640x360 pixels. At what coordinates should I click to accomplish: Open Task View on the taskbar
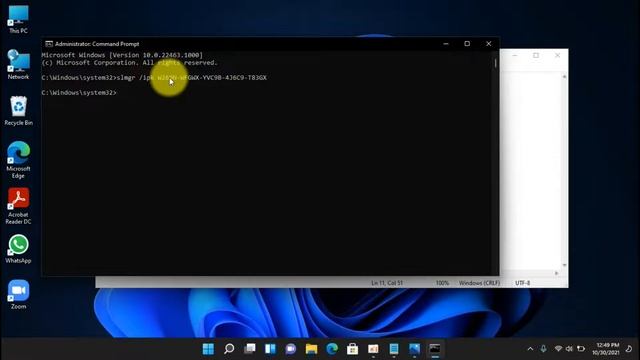pyautogui.click(x=250, y=349)
